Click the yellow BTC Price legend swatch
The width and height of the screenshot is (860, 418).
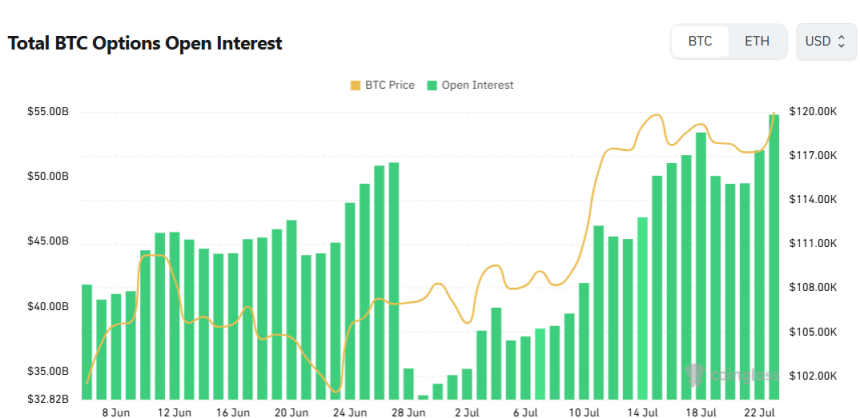[x=355, y=85]
